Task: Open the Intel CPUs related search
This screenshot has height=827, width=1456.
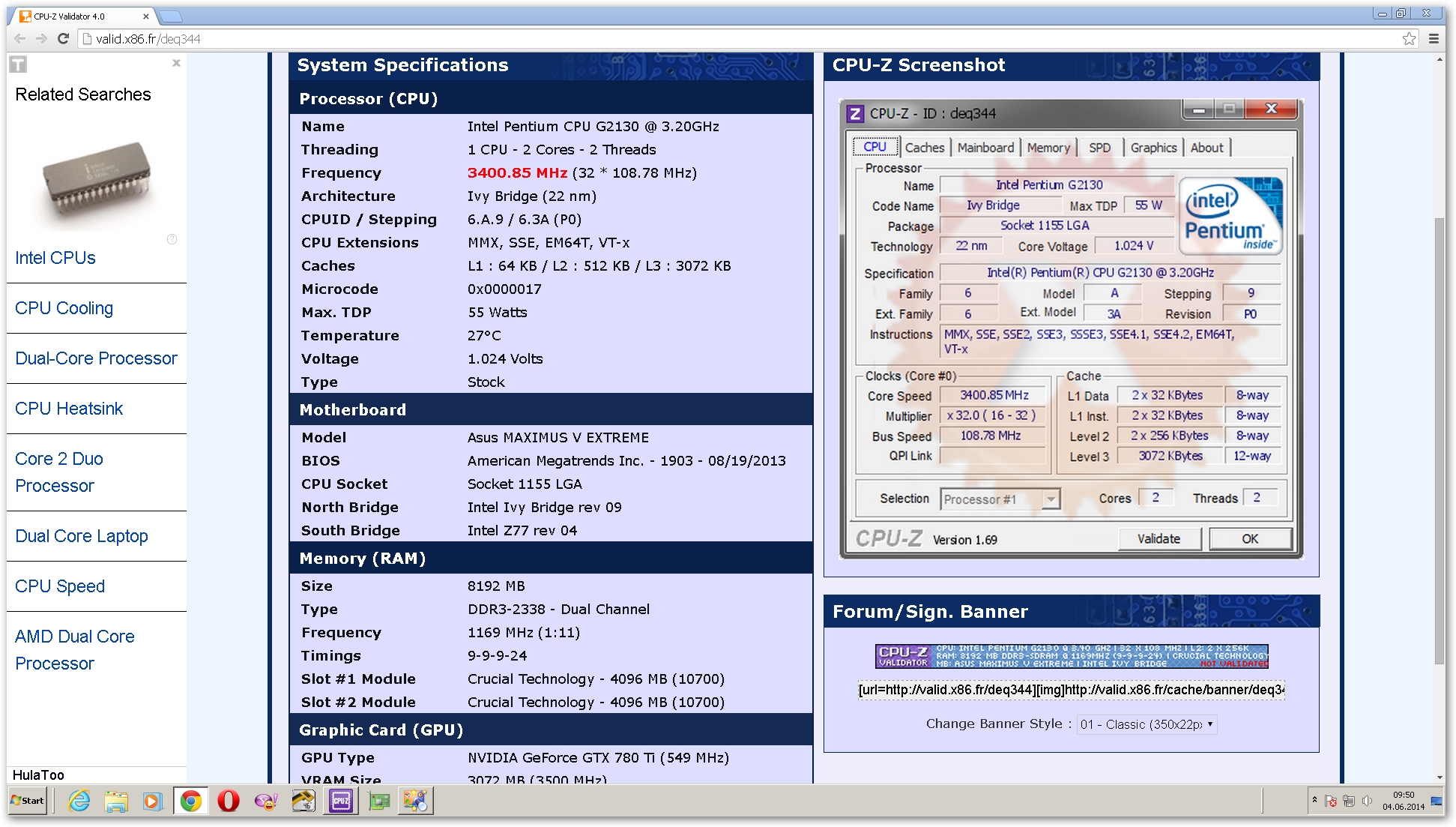Action: tap(55, 258)
